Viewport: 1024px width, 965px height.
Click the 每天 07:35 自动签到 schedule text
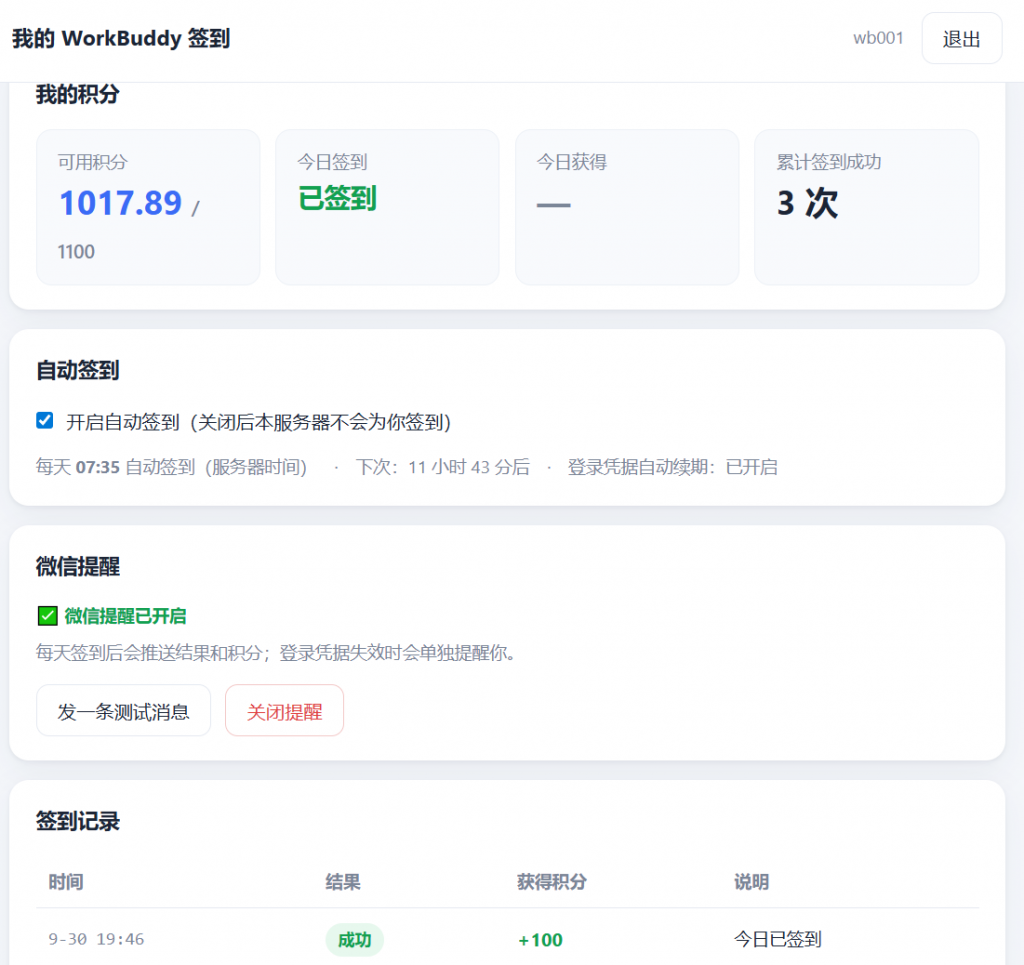point(171,467)
